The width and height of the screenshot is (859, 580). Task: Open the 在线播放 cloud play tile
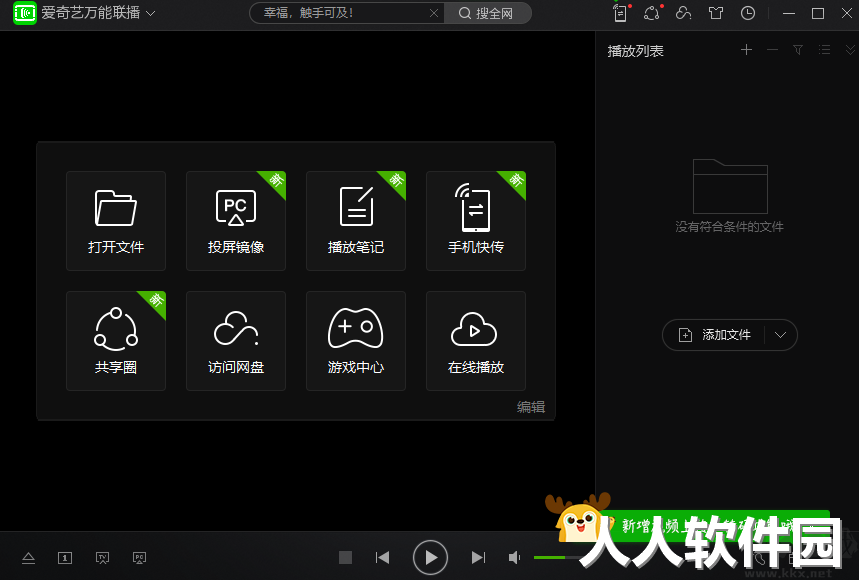pos(476,341)
